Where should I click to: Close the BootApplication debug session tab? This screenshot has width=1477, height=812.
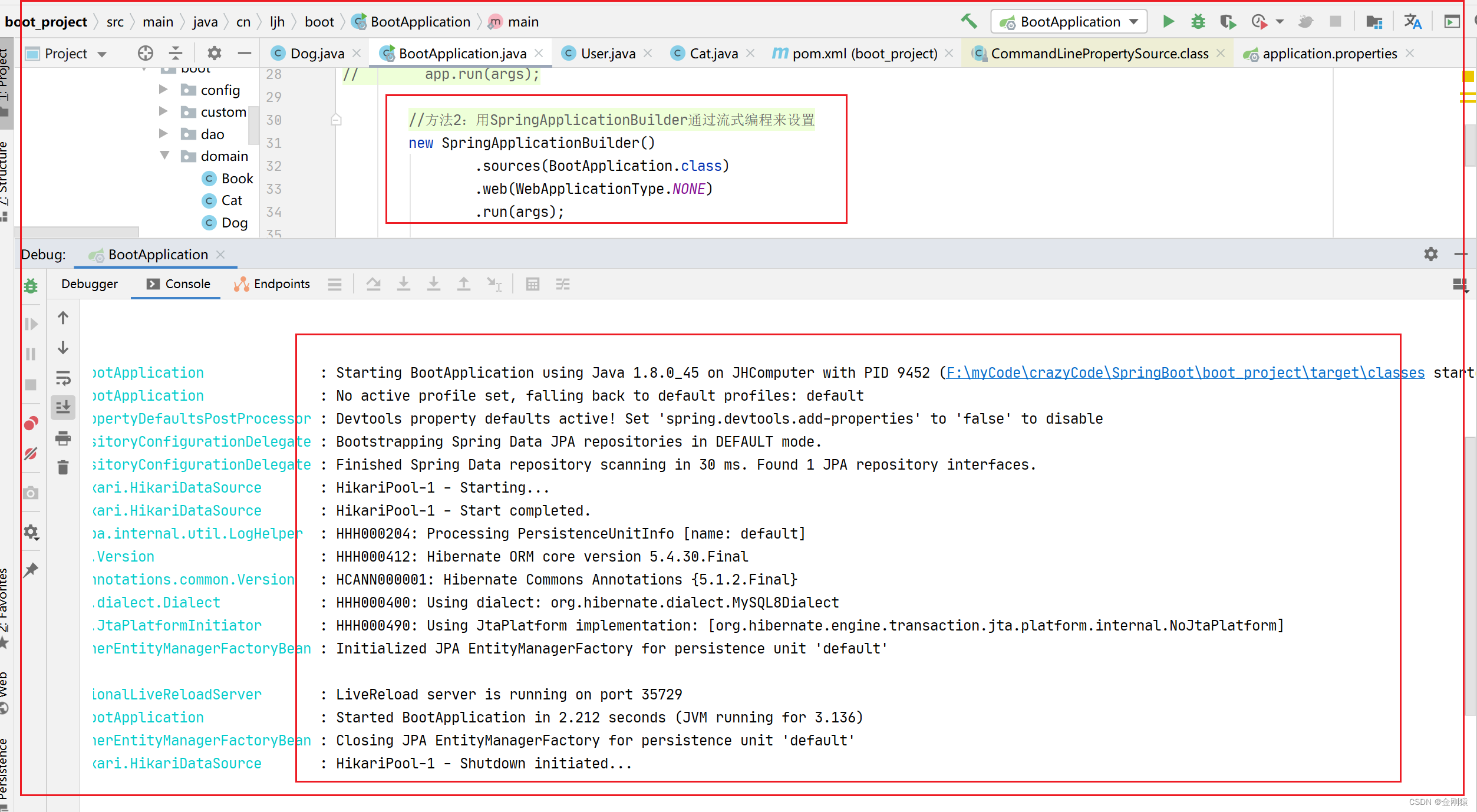coord(220,254)
